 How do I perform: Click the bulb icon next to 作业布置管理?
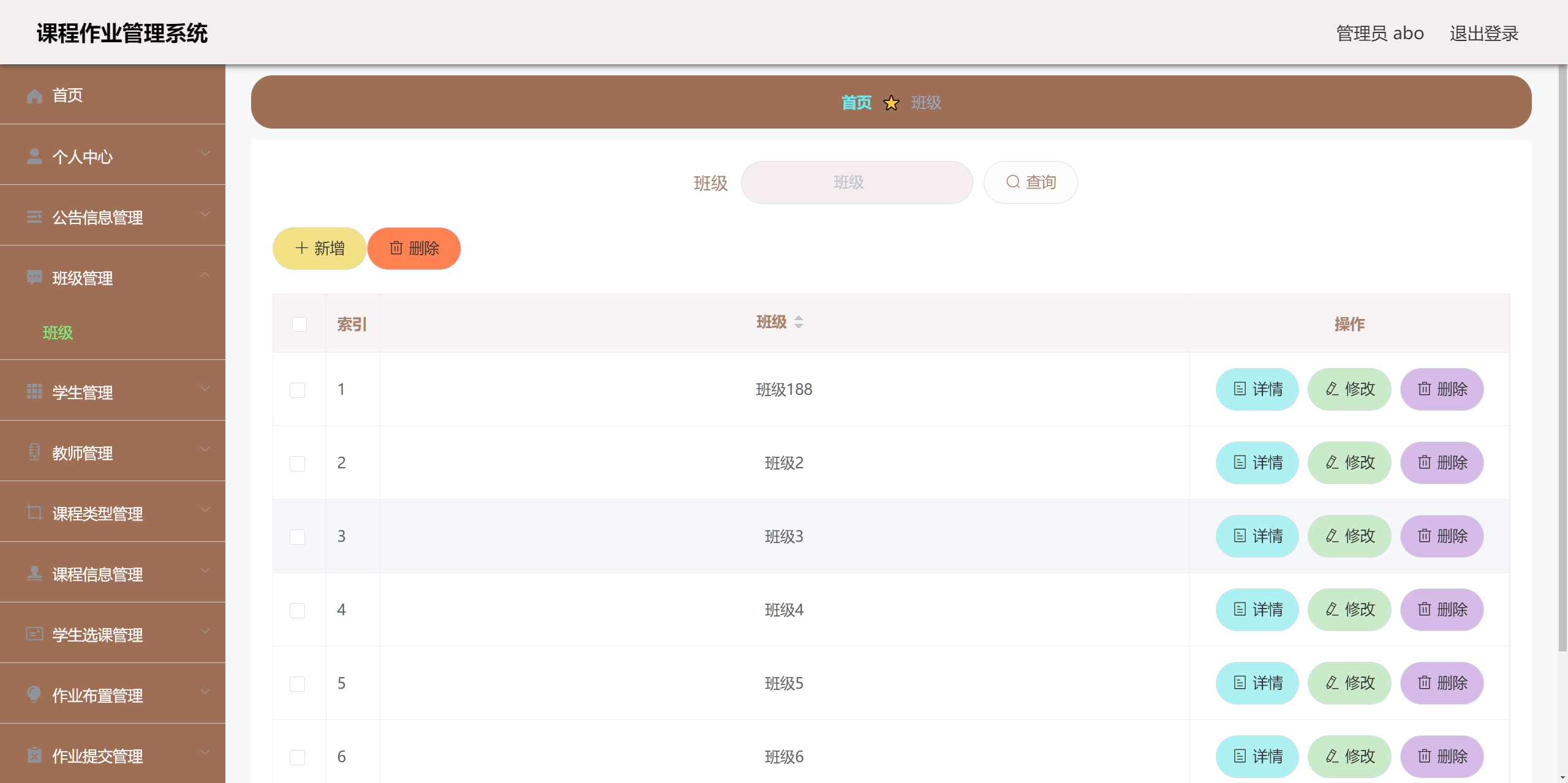(x=34, y=694)
